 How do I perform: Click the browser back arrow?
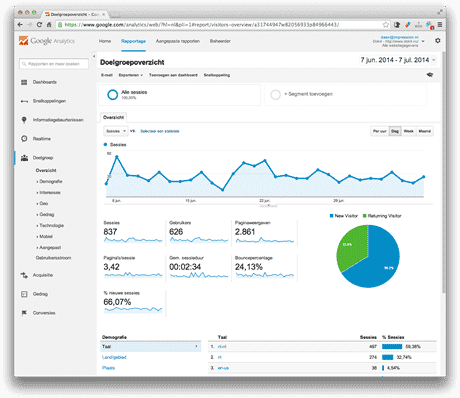[20, 25]
